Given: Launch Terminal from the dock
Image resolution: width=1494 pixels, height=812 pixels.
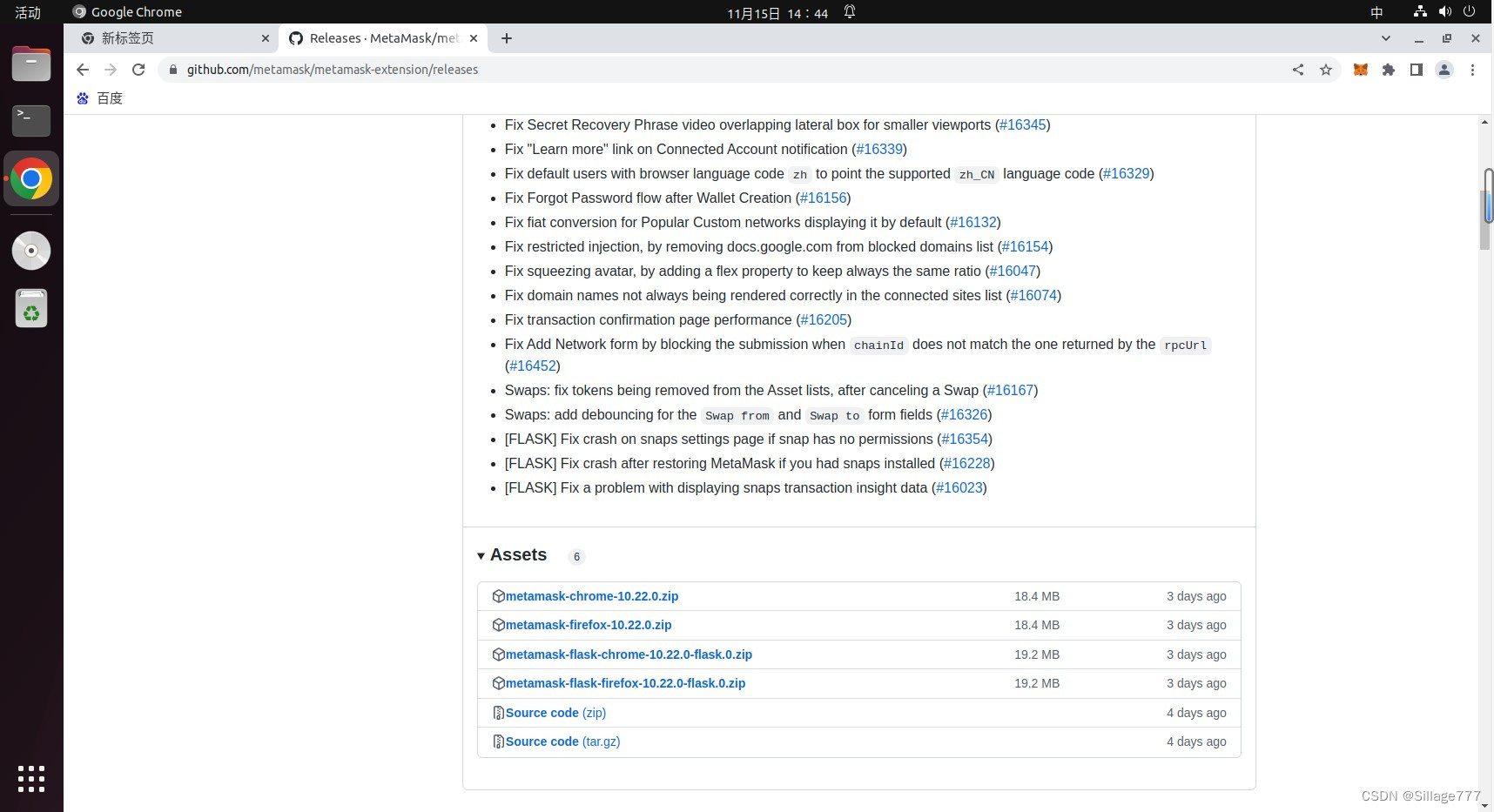Looking at the screenshot, I should pyautogui.click(x=31, y=121).
